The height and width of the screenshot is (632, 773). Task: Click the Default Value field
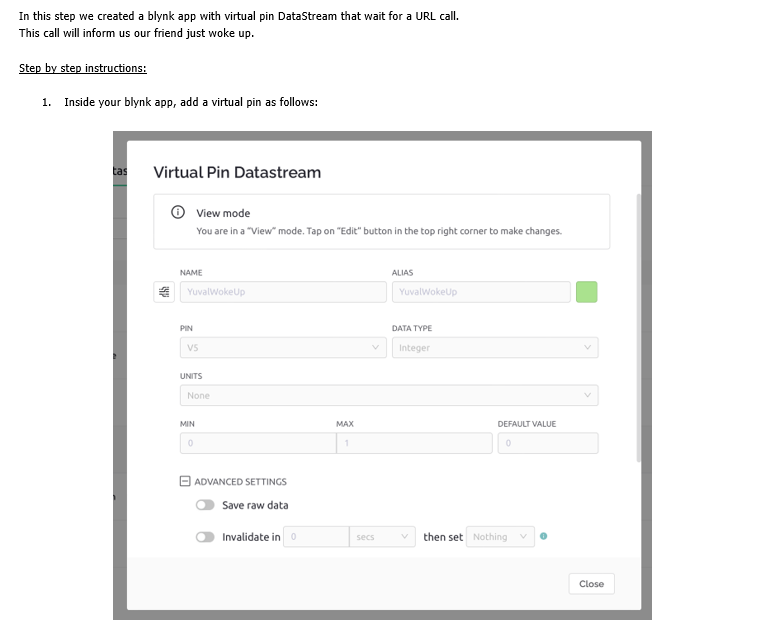pyautogui.click(x=547, y=443)
